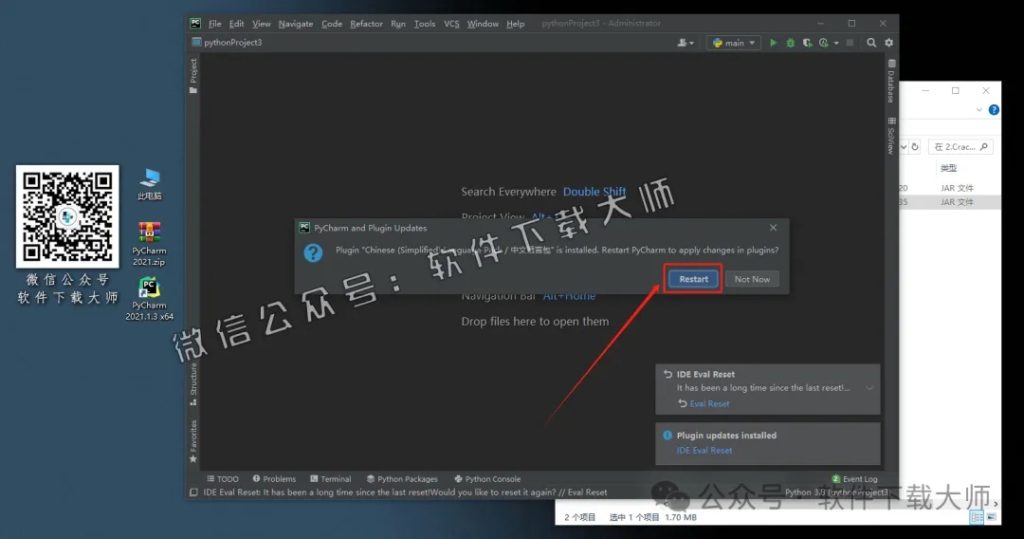Start debugging with the green bug icon
The height and width of the screenshot is (539, 1024).
(790, 42)
